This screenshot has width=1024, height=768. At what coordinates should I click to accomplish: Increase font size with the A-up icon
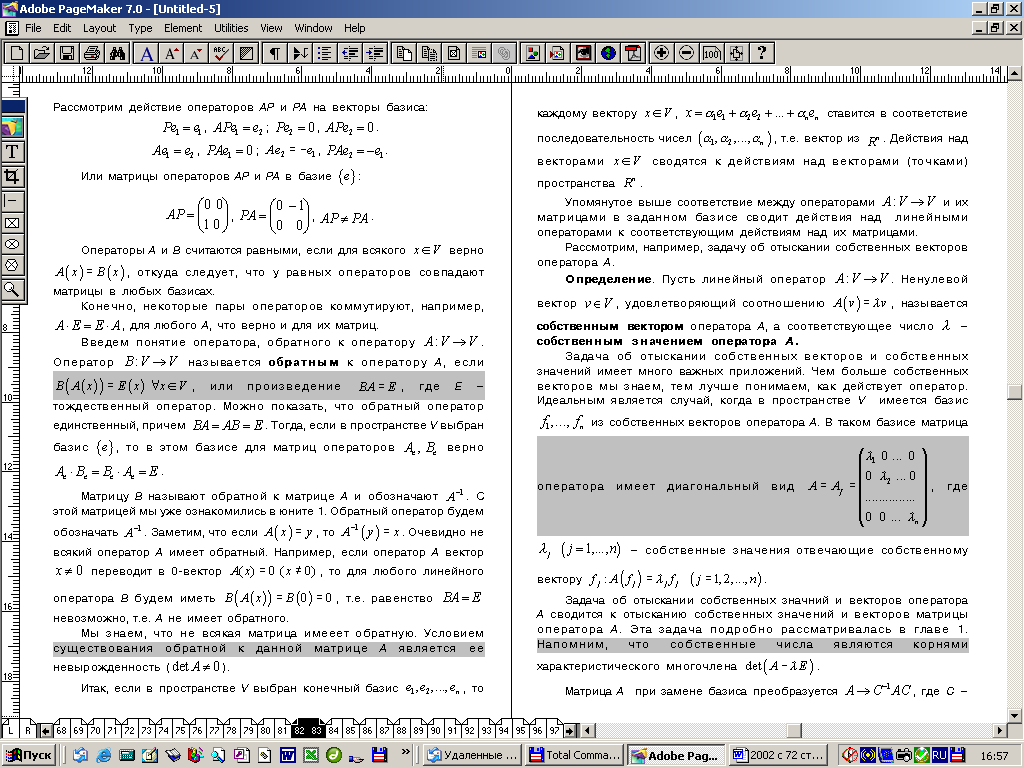pos(172,53)
